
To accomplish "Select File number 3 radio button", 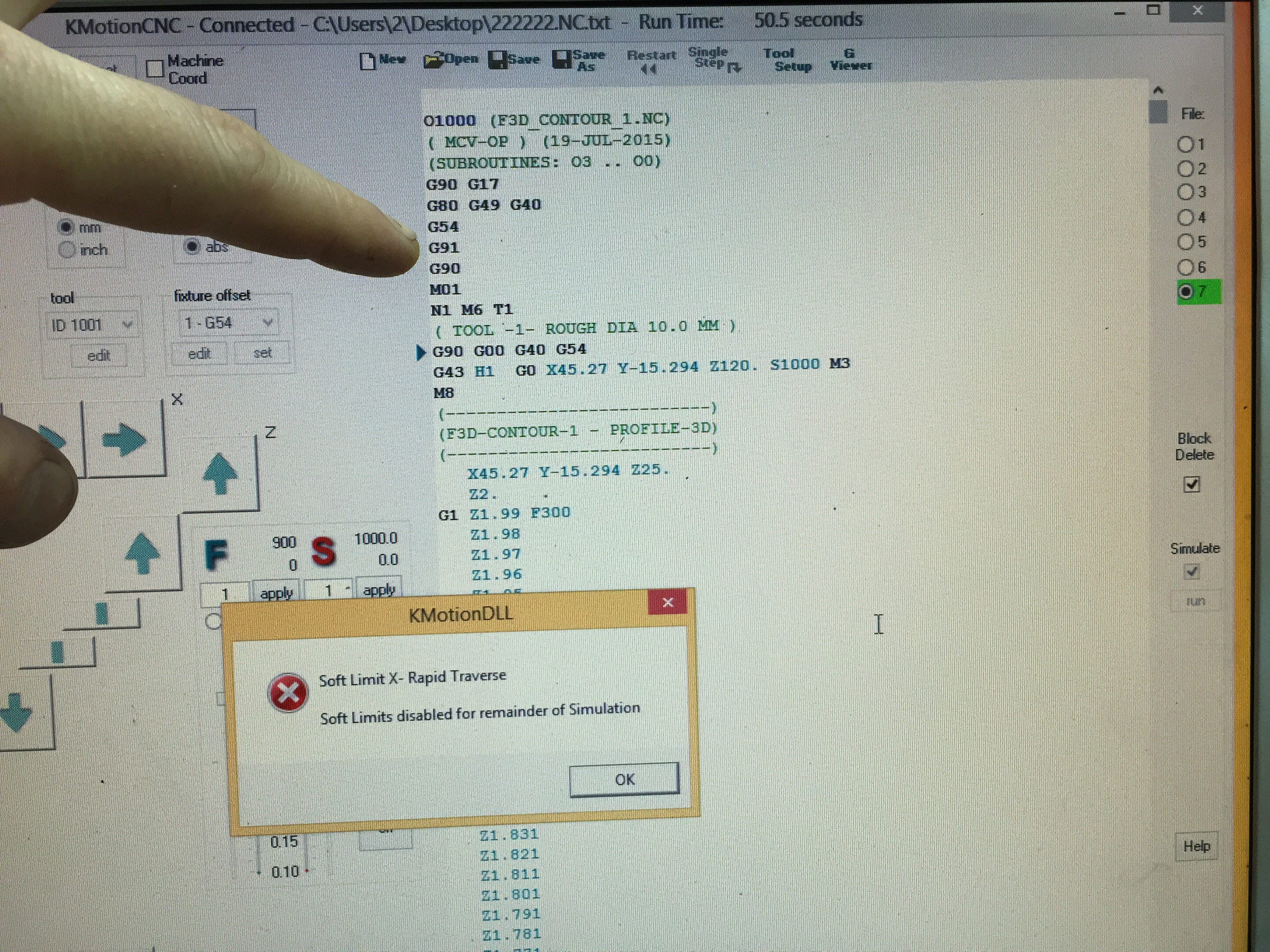I will 1185,192.
